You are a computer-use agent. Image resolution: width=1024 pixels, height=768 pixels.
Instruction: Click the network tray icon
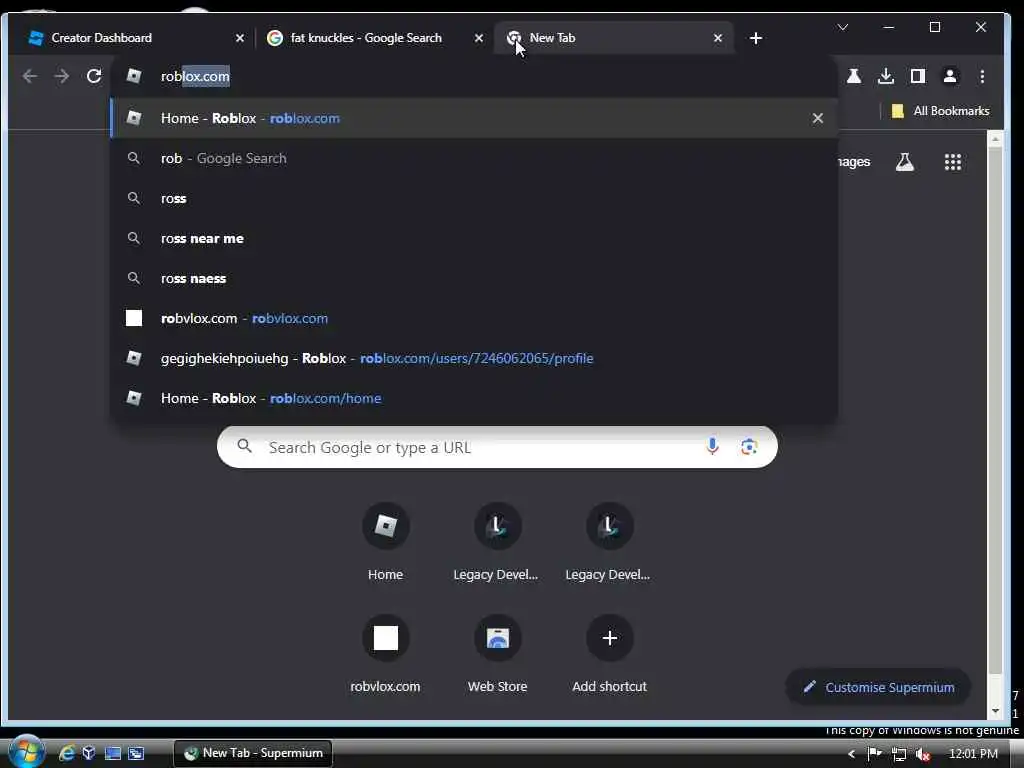tap(899, 754)
